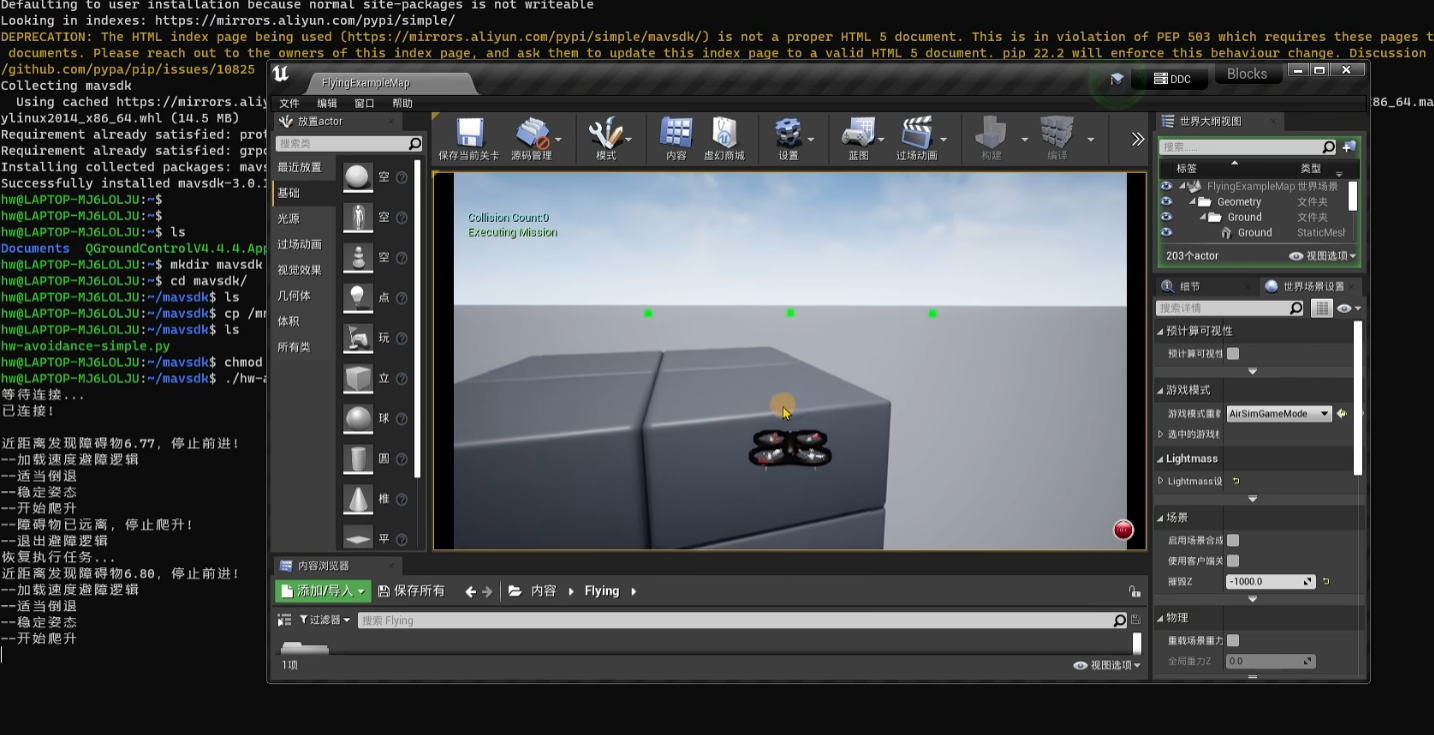Open the Build (构建) options dropdown arrow
Image resolution: width=1434 pixels, height=735 pixels.
pos(1025,140)
